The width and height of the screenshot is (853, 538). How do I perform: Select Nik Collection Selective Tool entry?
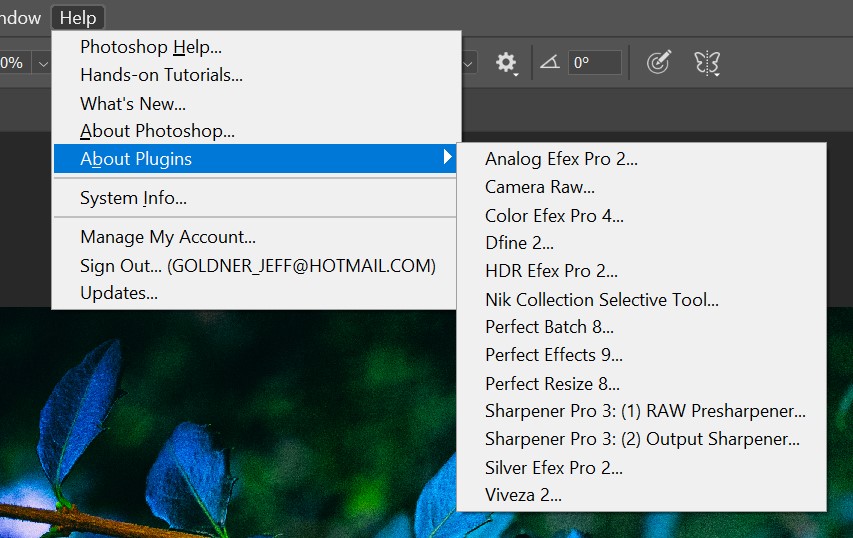(641, 299)
